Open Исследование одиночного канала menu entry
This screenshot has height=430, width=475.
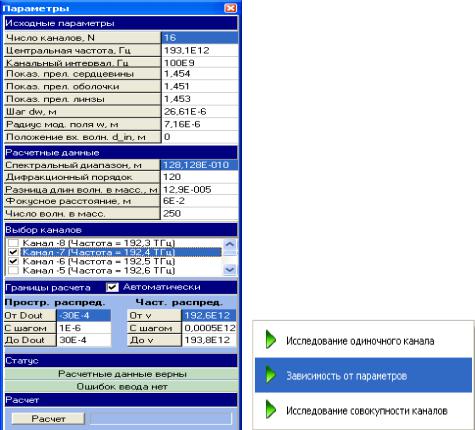pyautogui.click(x=363, y=340)
